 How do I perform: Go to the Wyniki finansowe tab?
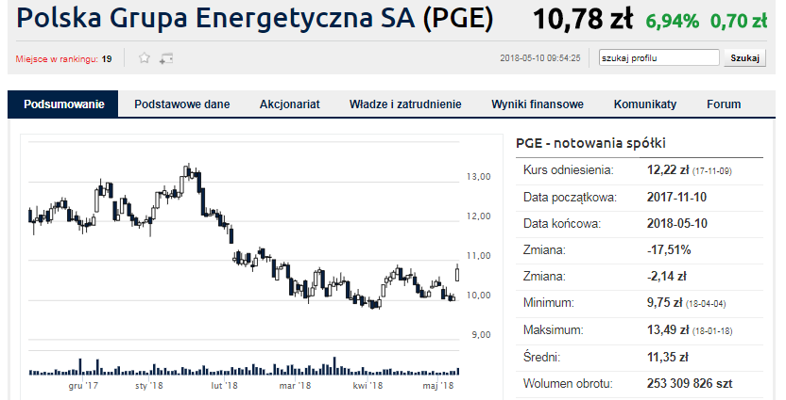pos(537,104)
